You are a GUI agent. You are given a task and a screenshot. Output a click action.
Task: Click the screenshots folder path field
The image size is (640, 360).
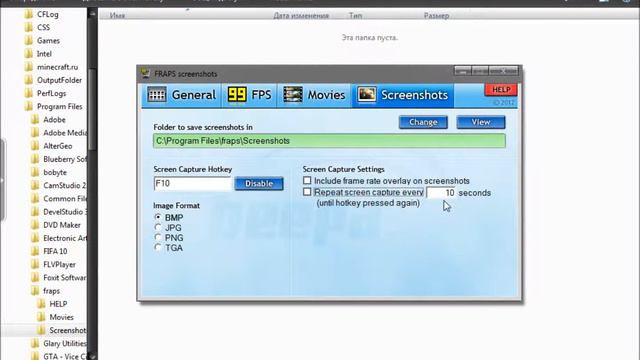(x=329, y=141)
